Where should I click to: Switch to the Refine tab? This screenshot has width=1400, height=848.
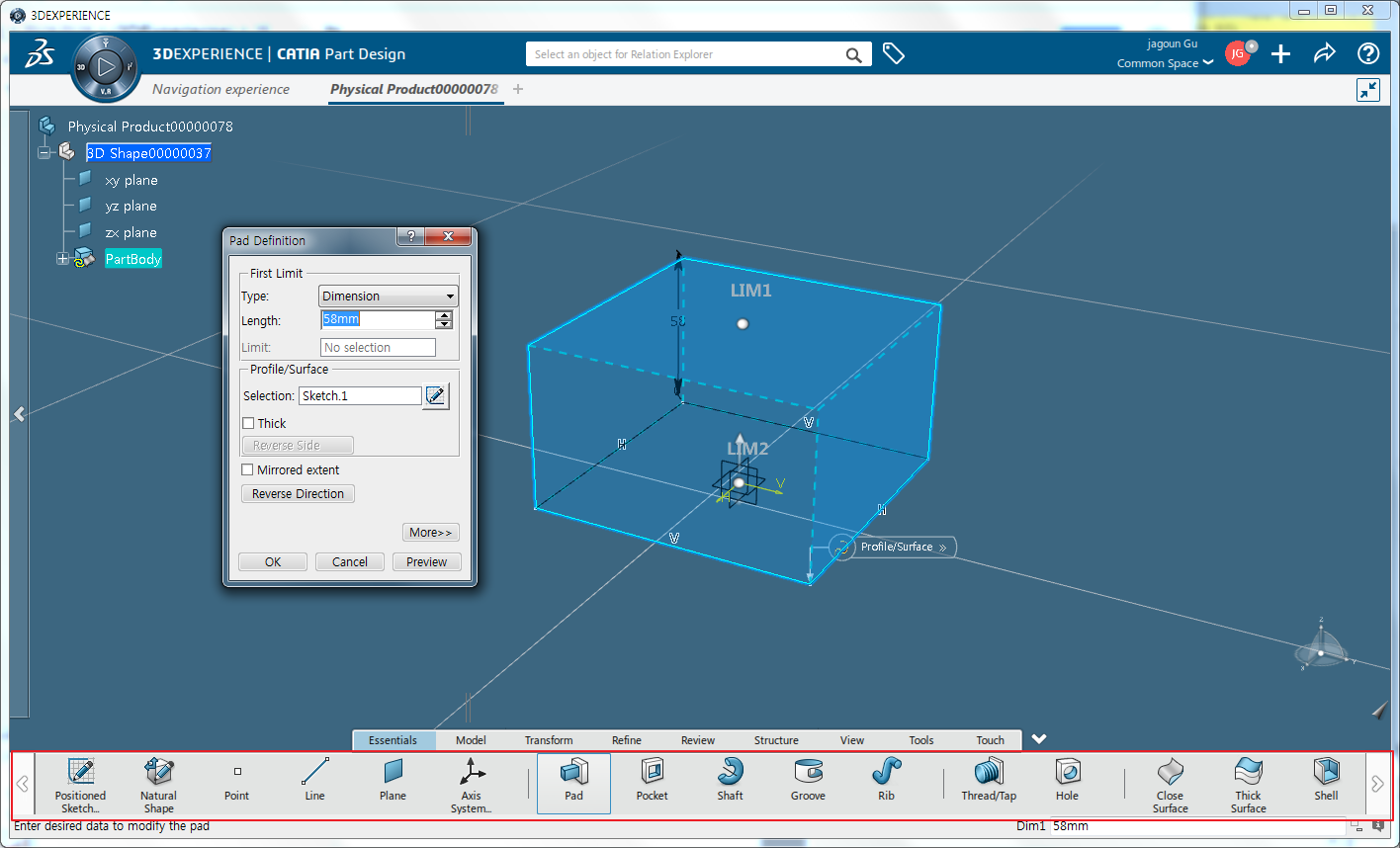click(x=627, y=740)
